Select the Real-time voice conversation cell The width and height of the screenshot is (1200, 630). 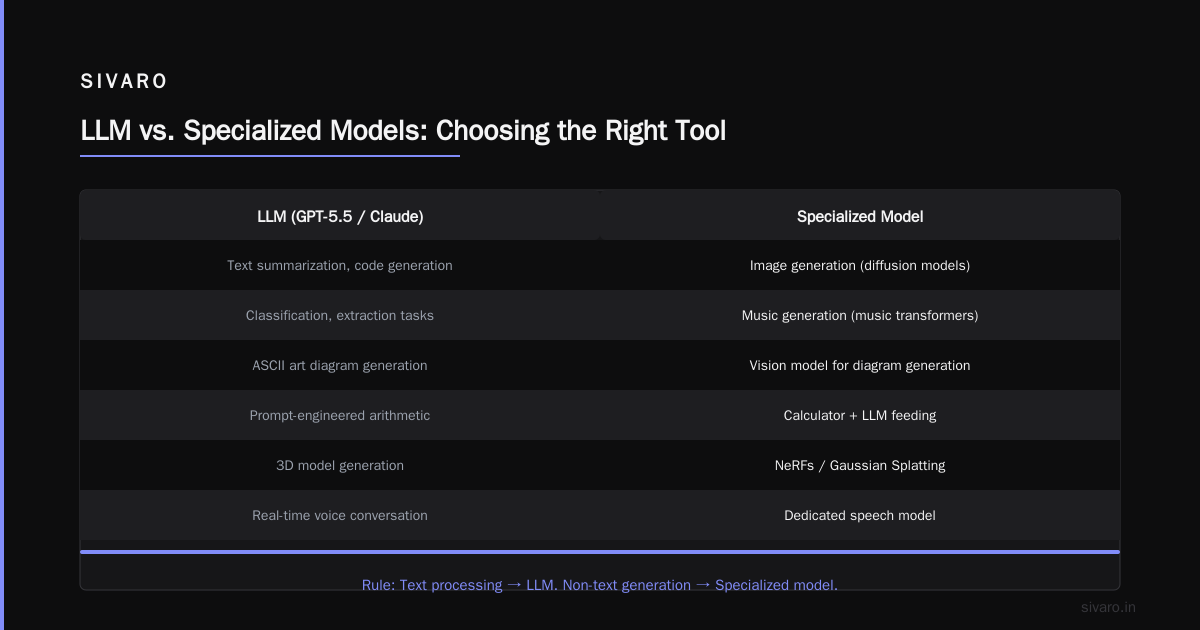tap(340, 515)
